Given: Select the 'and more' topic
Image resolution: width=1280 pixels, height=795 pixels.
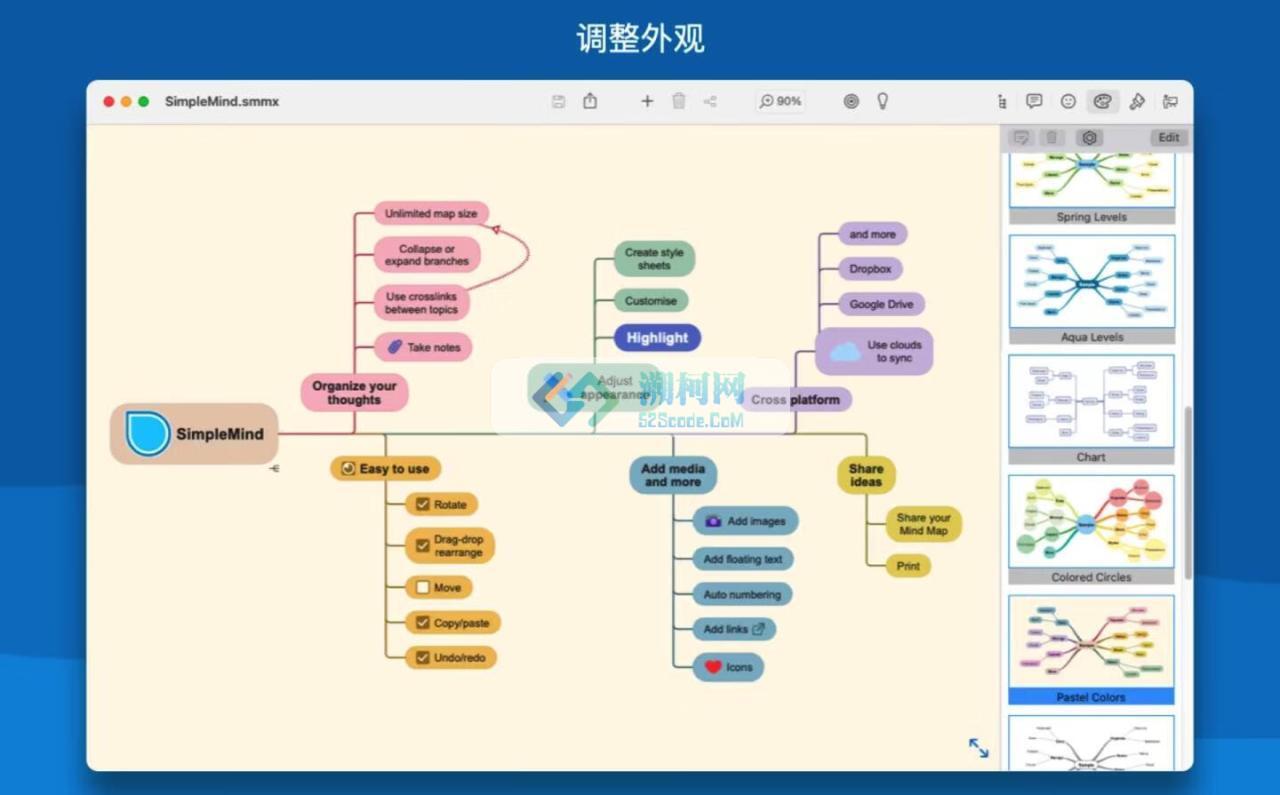Looking at the screenshot, I should click(x=873, y=234).
